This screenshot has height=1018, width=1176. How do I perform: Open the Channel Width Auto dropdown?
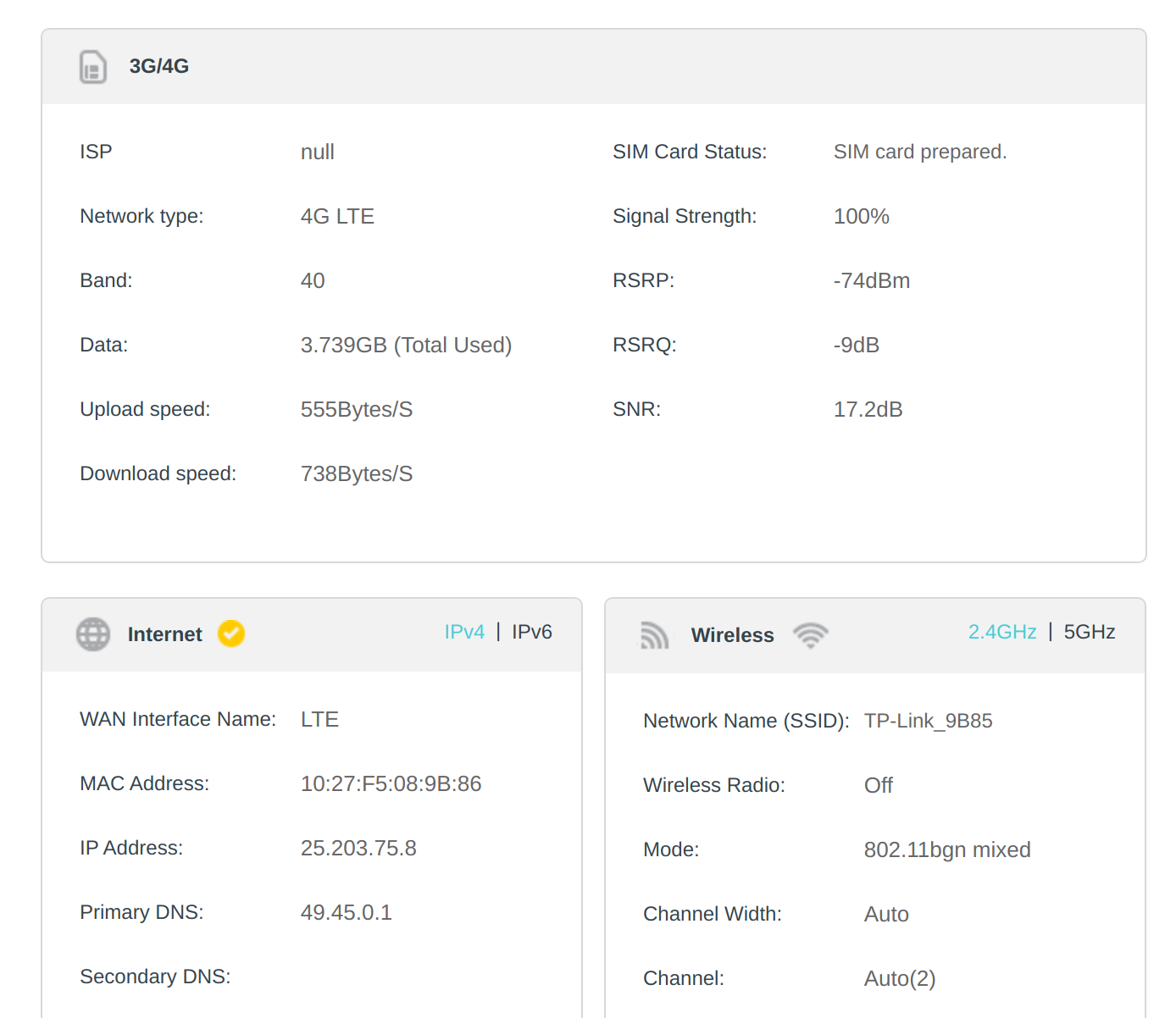point(885,914)
